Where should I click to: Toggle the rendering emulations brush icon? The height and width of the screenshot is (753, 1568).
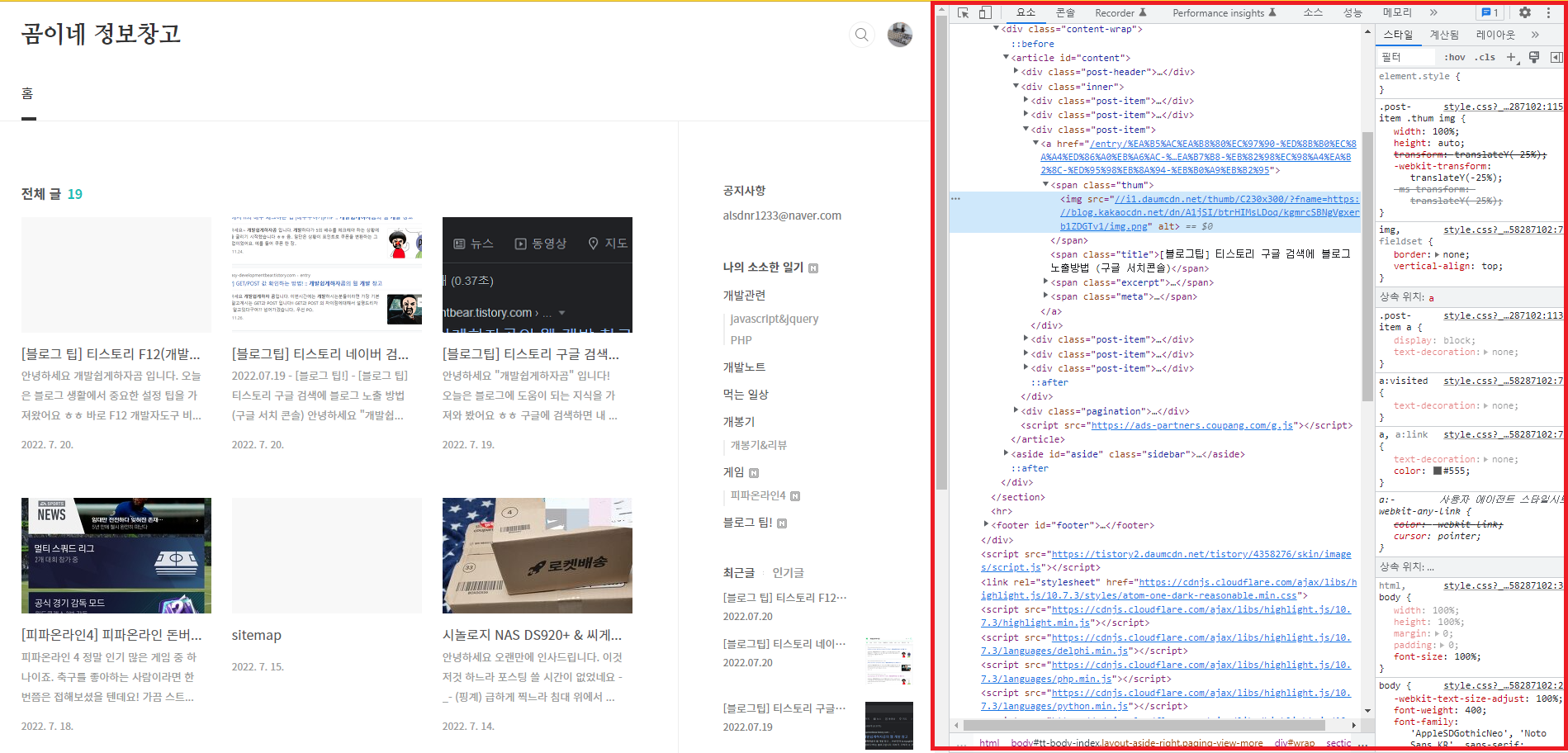(x=1534, y=57)
